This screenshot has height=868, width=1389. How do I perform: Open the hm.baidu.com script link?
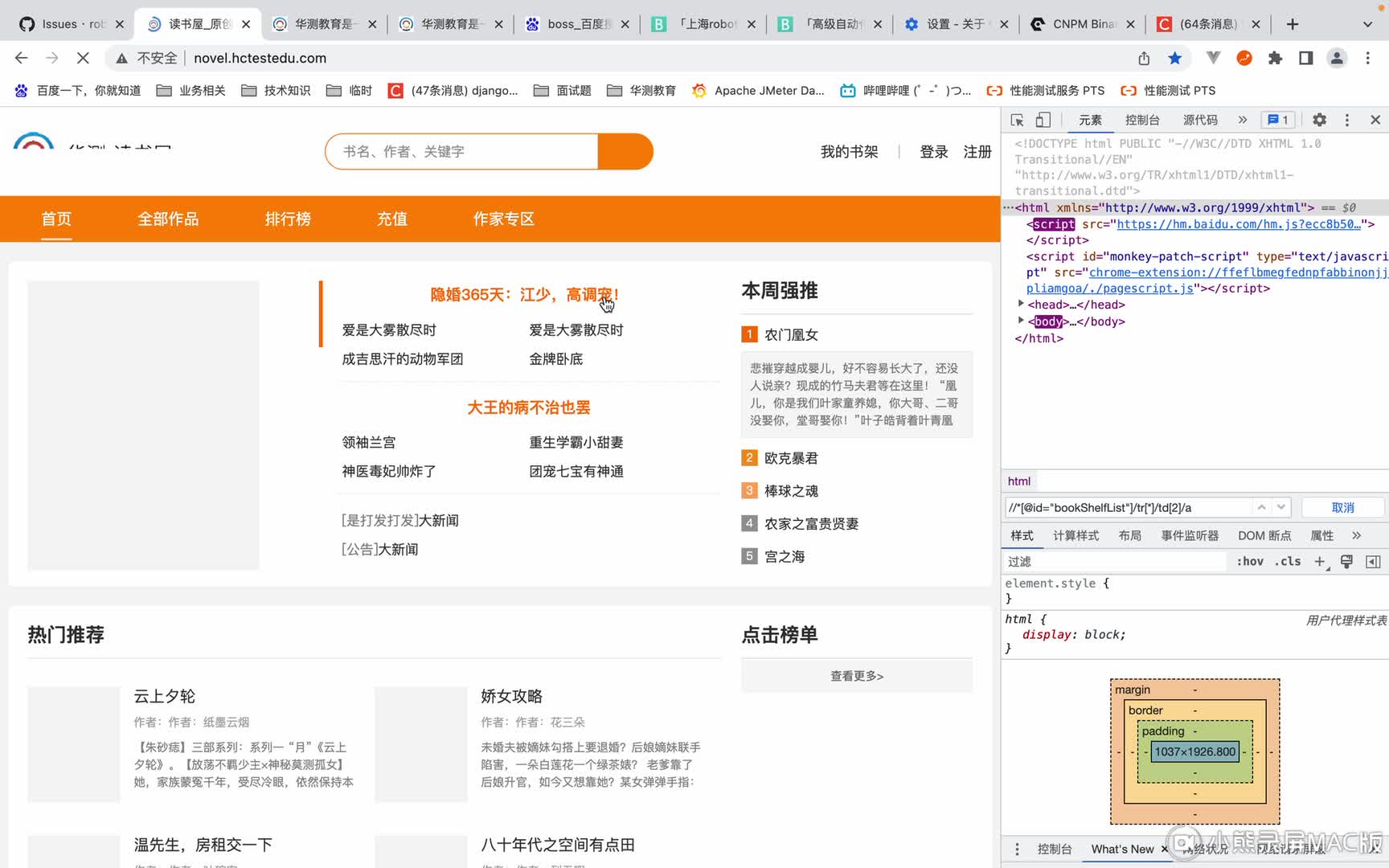click(x=1239, y=224)
